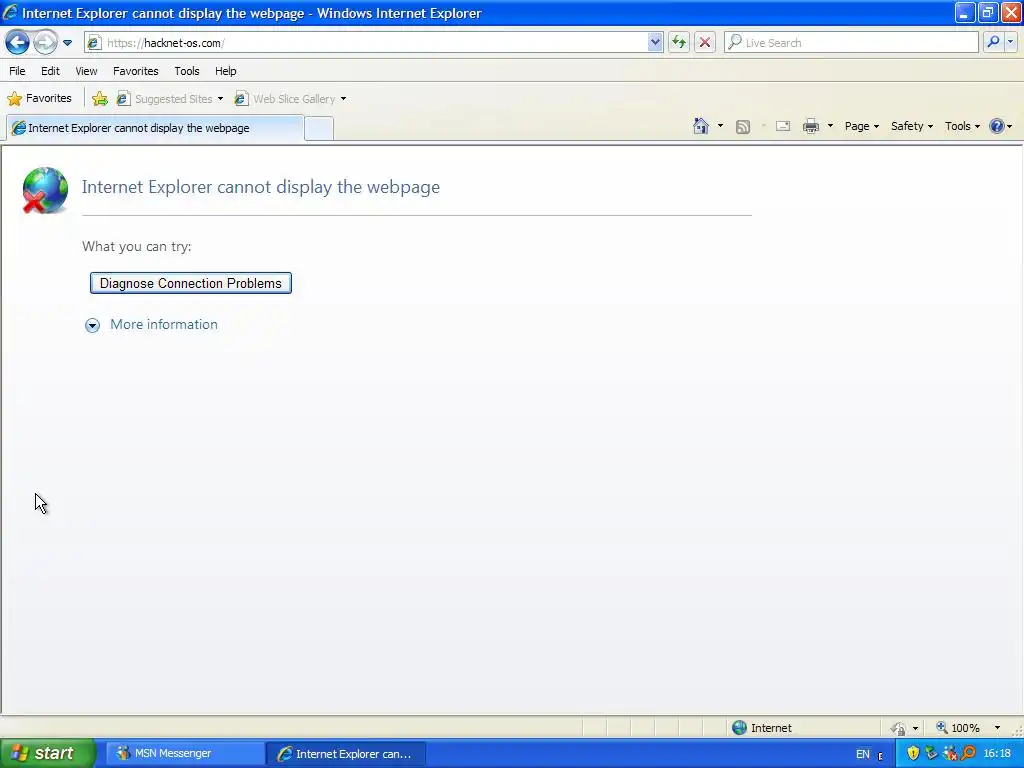Image resolution: width=1024 pixels, height=768 pixels.
Task: Refresh the page with the green arrows icon
Action: pos(679,43)
